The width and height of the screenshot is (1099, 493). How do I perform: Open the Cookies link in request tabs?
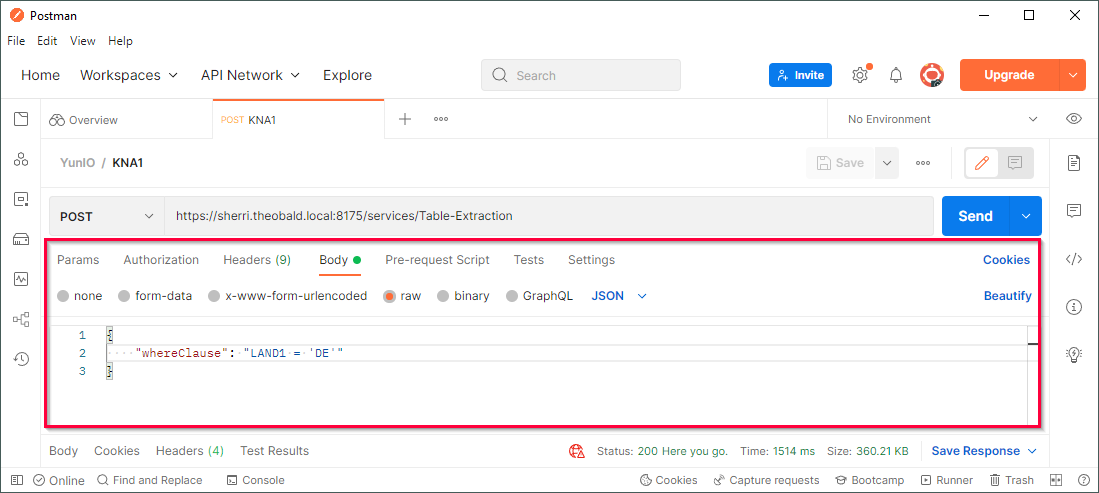(x=1006, y=259)
